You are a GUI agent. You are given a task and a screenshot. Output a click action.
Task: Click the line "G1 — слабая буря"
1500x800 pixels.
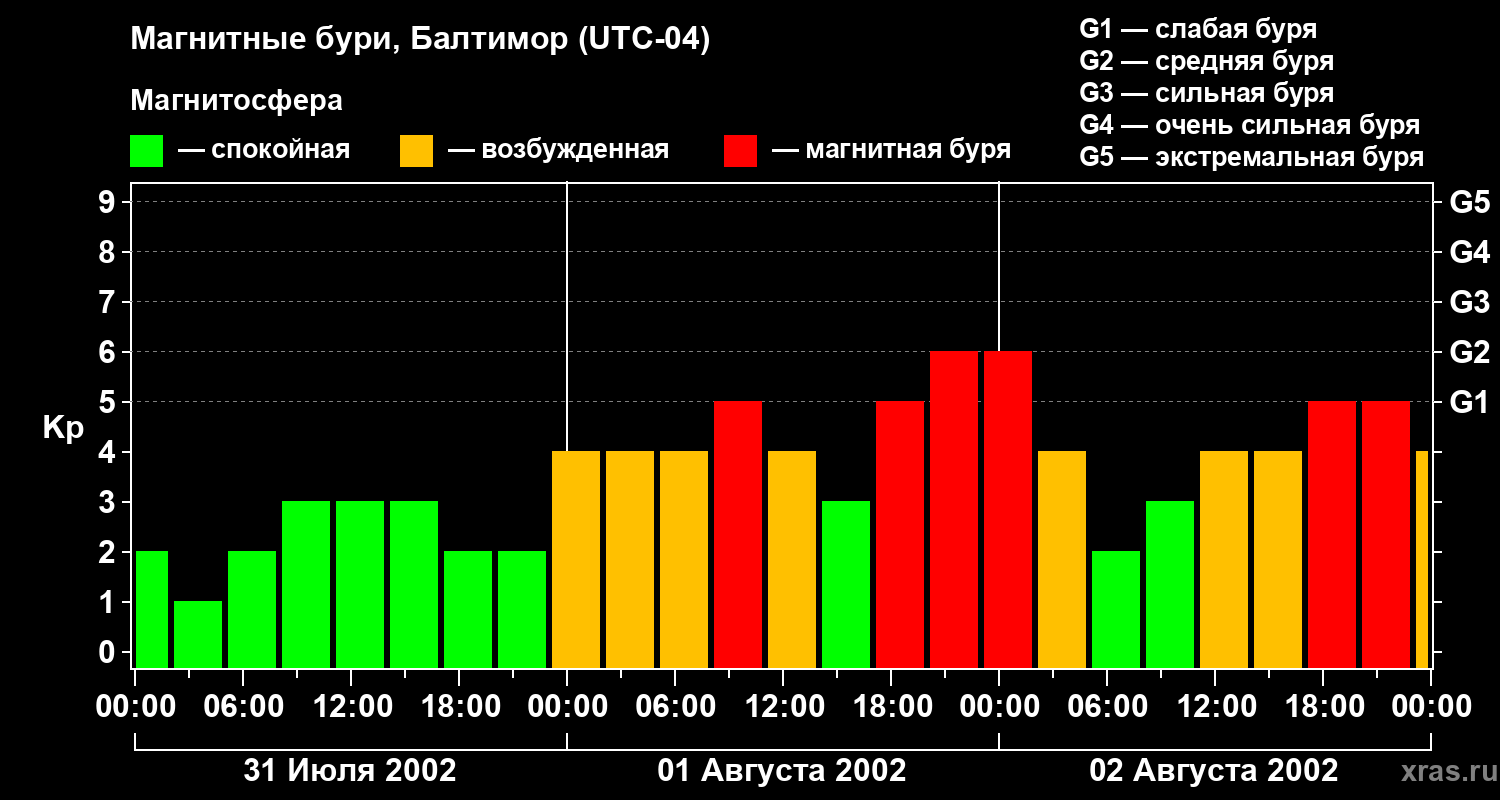coord(1198,28)
